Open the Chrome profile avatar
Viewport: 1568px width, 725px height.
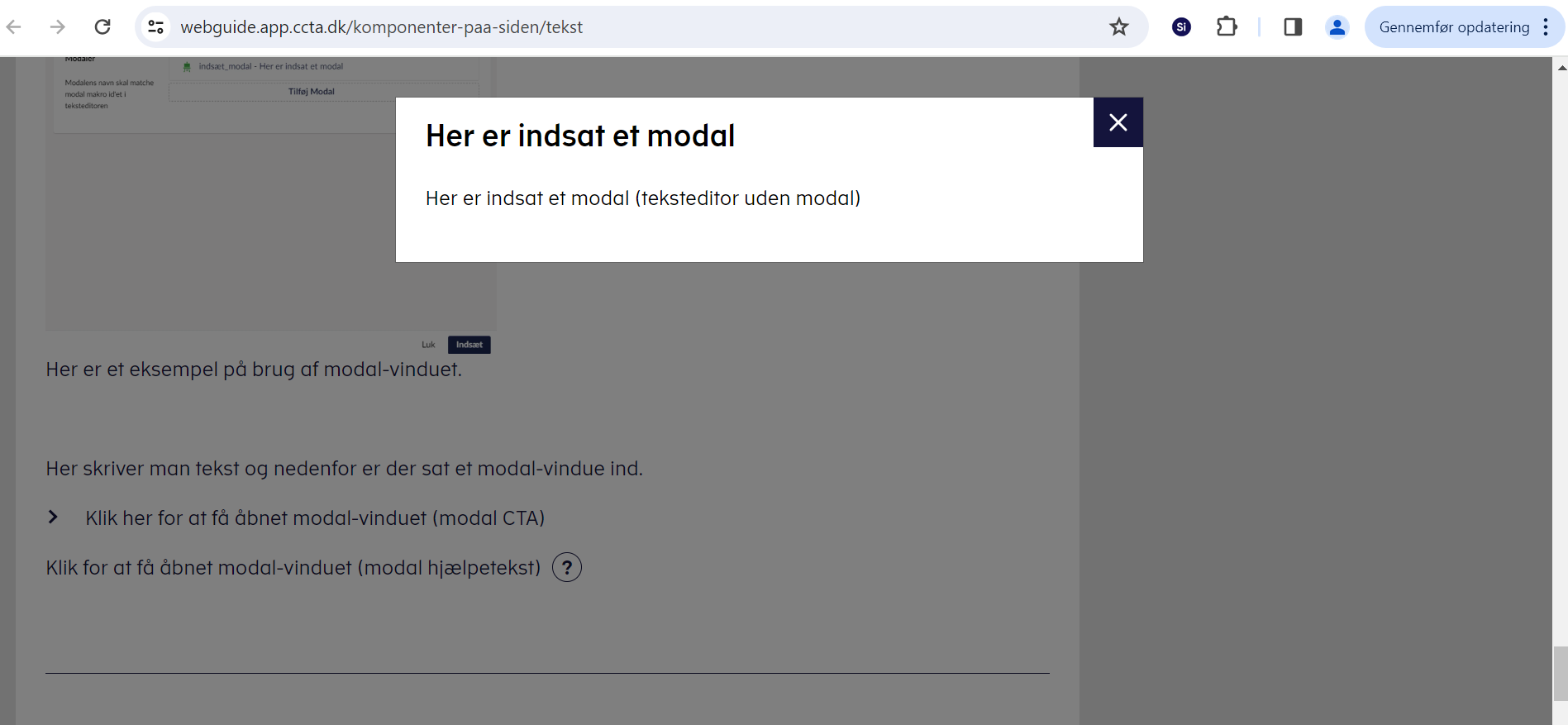[1337, 27]
